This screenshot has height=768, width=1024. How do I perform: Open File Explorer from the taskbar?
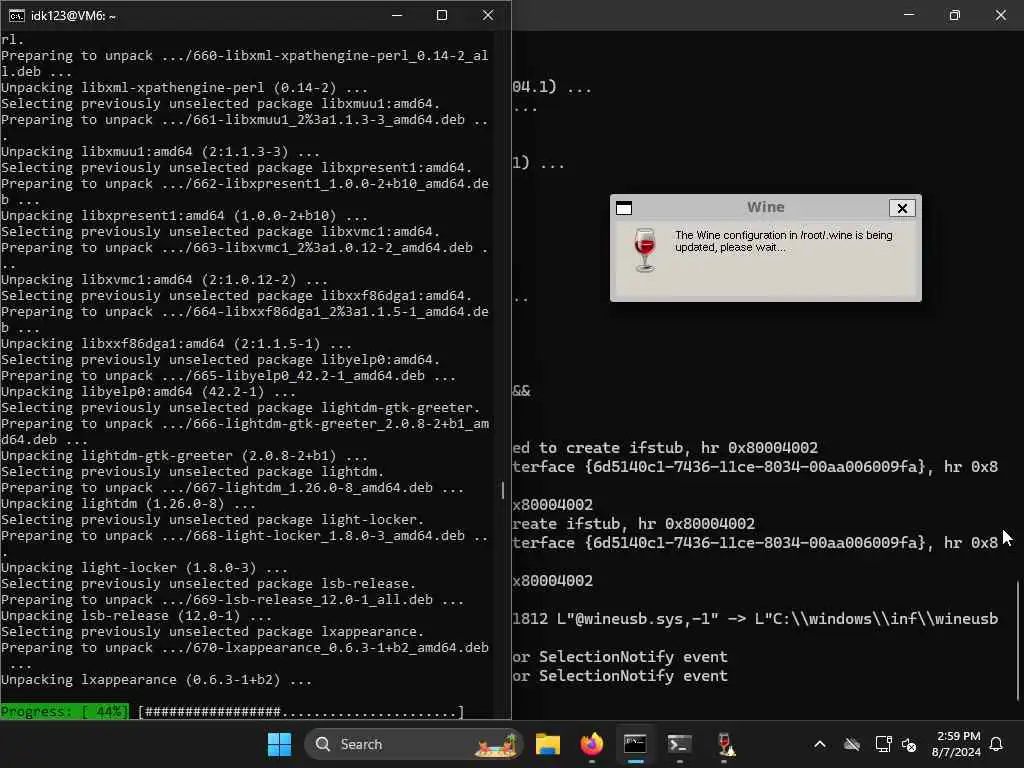(548, 744)
